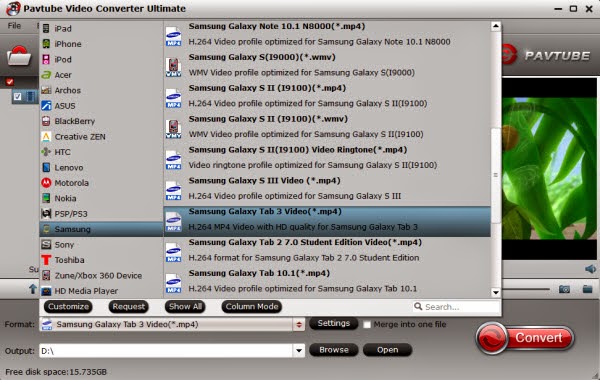Click the Customize button
The height and width of the screenshot is (380, 600).
tap(68, 307)
